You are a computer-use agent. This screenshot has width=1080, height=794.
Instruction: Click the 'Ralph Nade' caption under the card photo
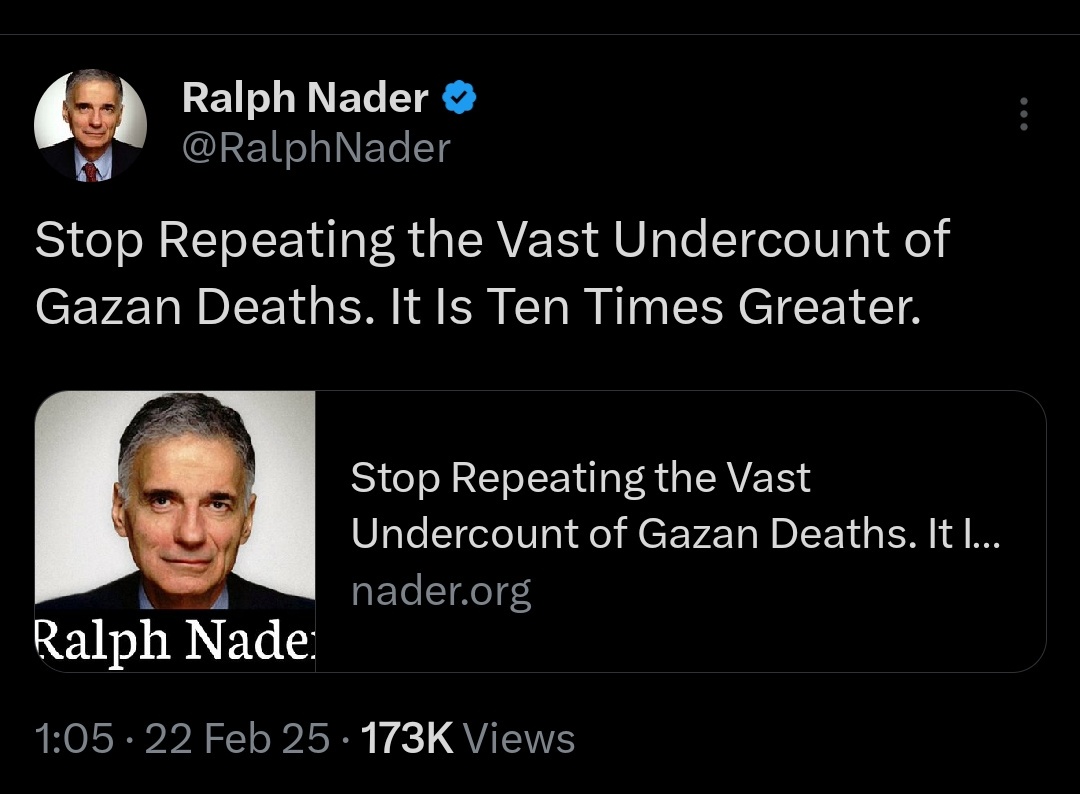(x=175, y=640)
